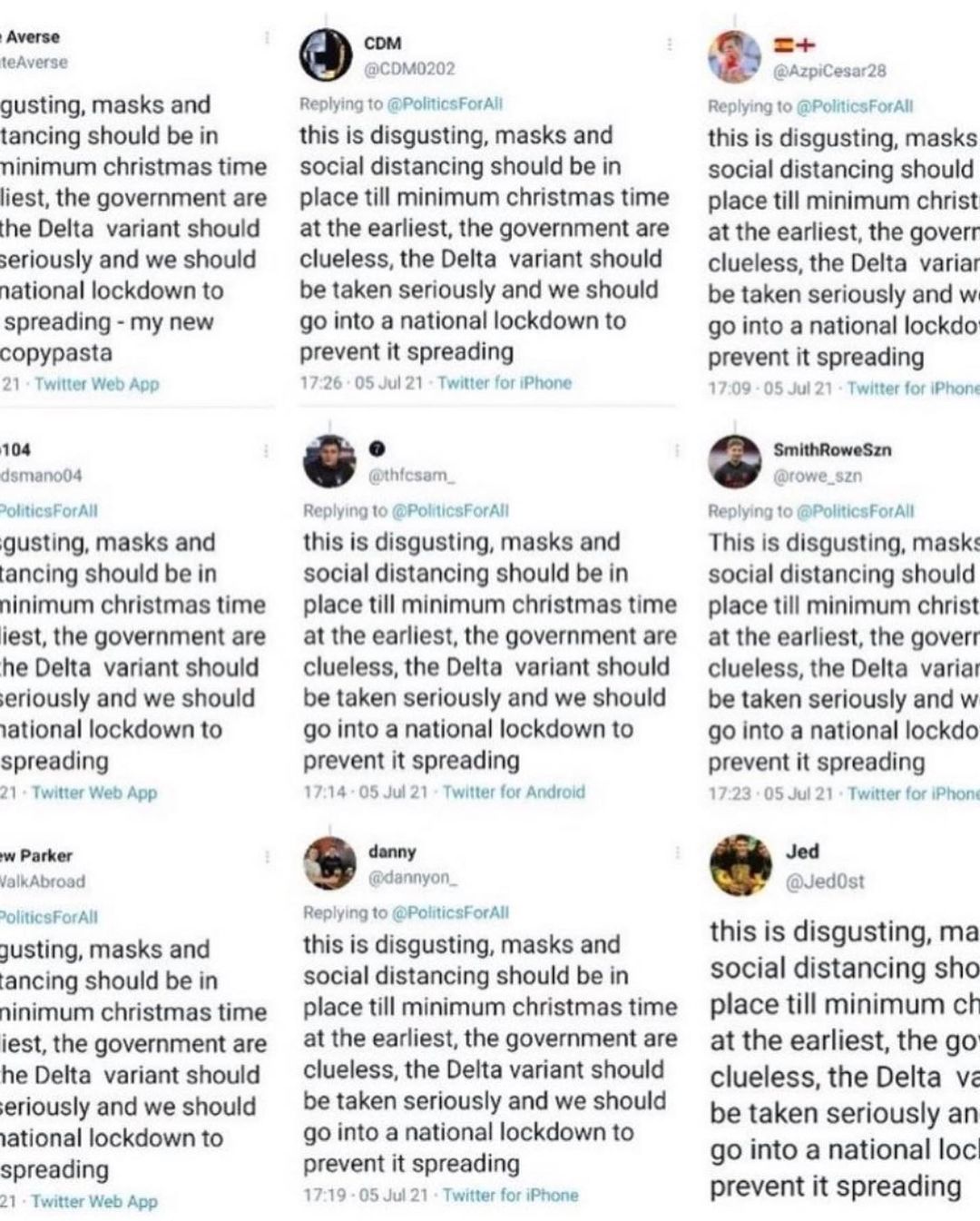
Task: Open SmithRoweSzn's profile photo
Action: [734, 461]
